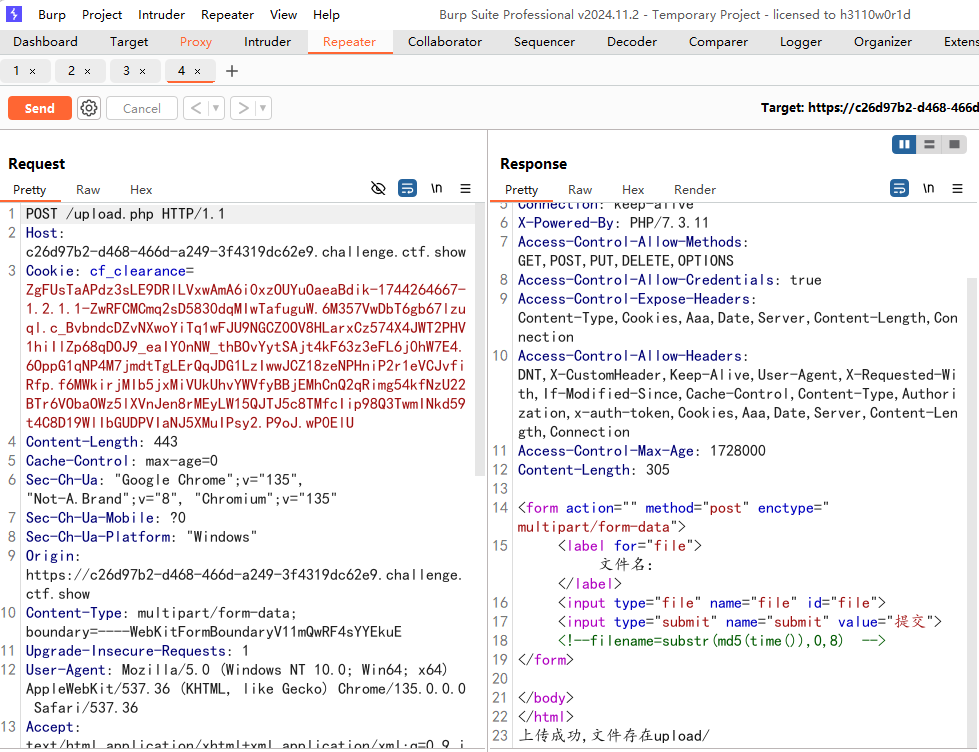Close Repeater tab 2

click(87, 71)
